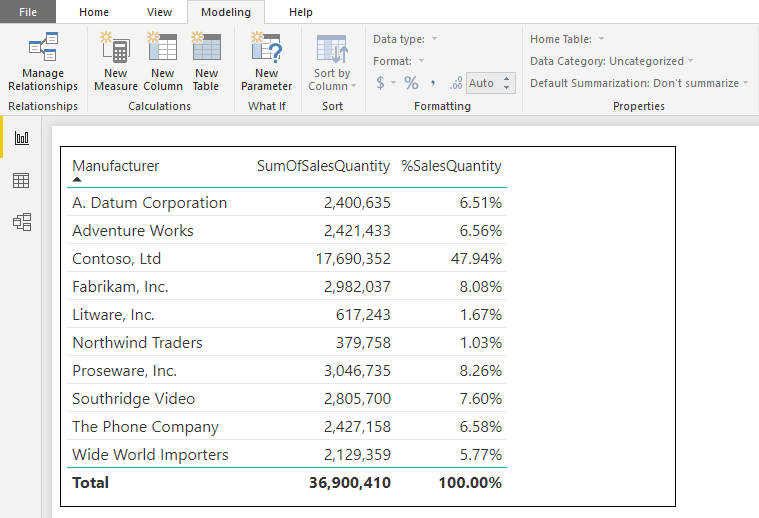Sort by %SalesQuantity column header
The width and height of the screenshot is (759, 518).
pyautogui.click(x=451, y=166)
